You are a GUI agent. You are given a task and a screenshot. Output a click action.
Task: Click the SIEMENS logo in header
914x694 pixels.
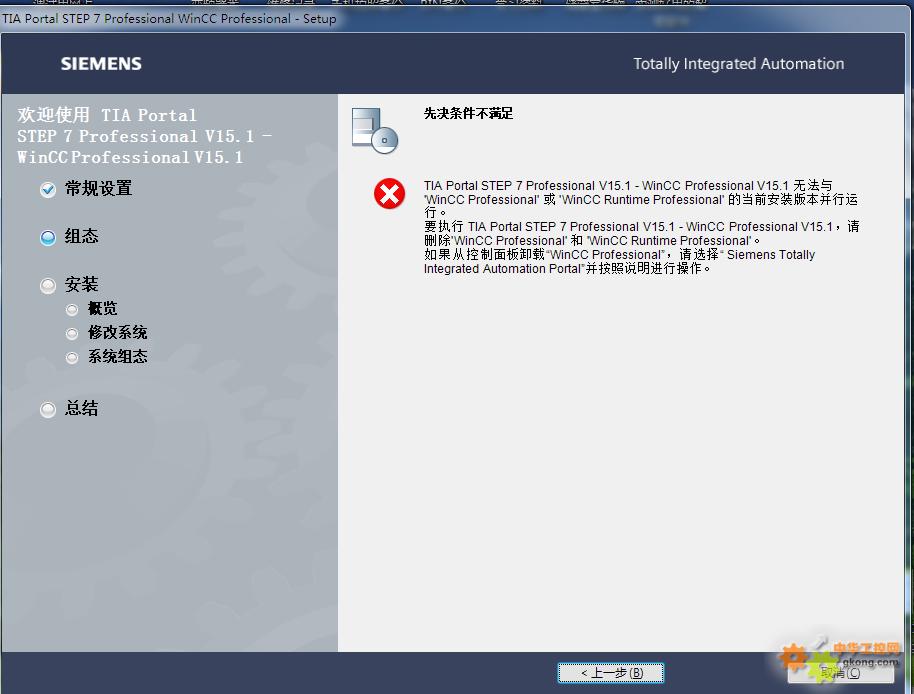click(101, 64)
